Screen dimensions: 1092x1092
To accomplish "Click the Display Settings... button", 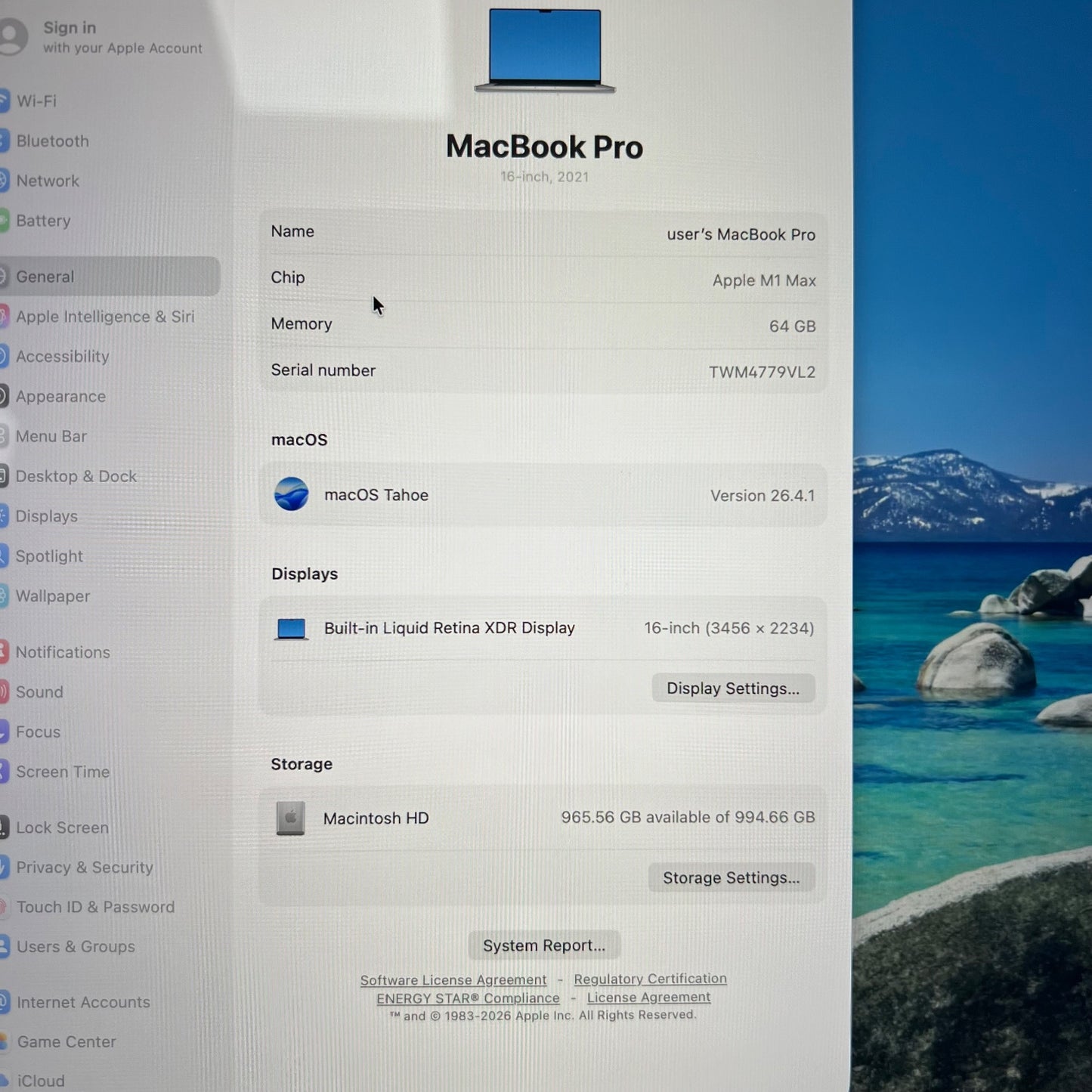I will [x=733, y=688].
